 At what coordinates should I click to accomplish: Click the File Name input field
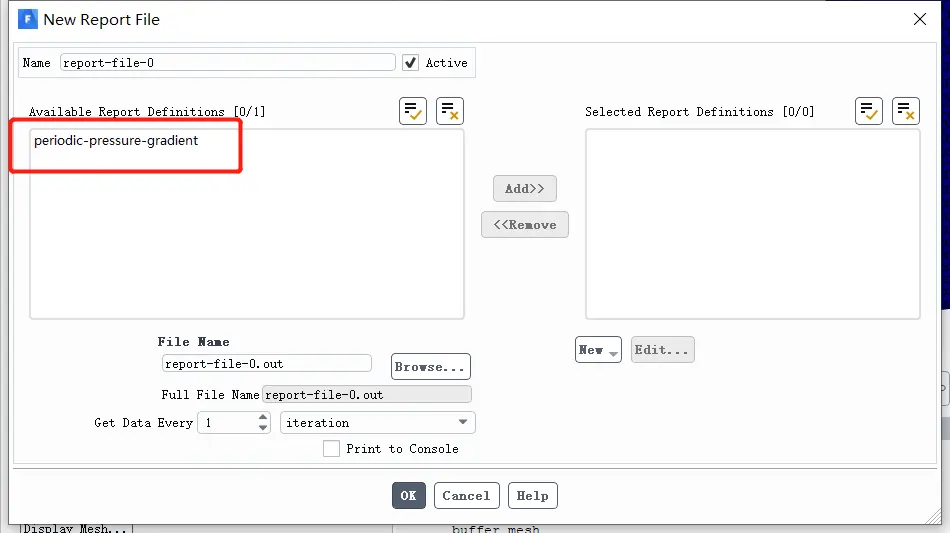tap(267, 363)
